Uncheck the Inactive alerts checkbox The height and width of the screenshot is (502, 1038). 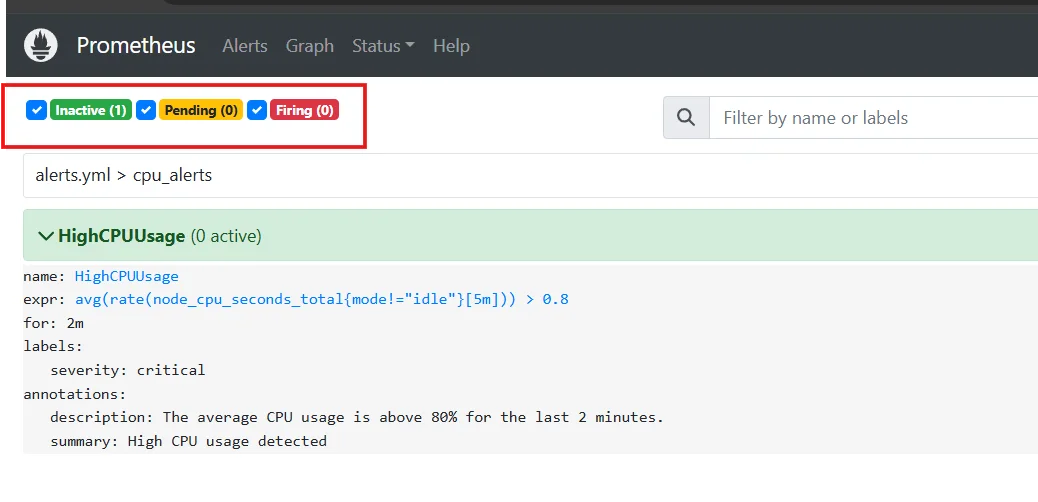coord(36,110)
